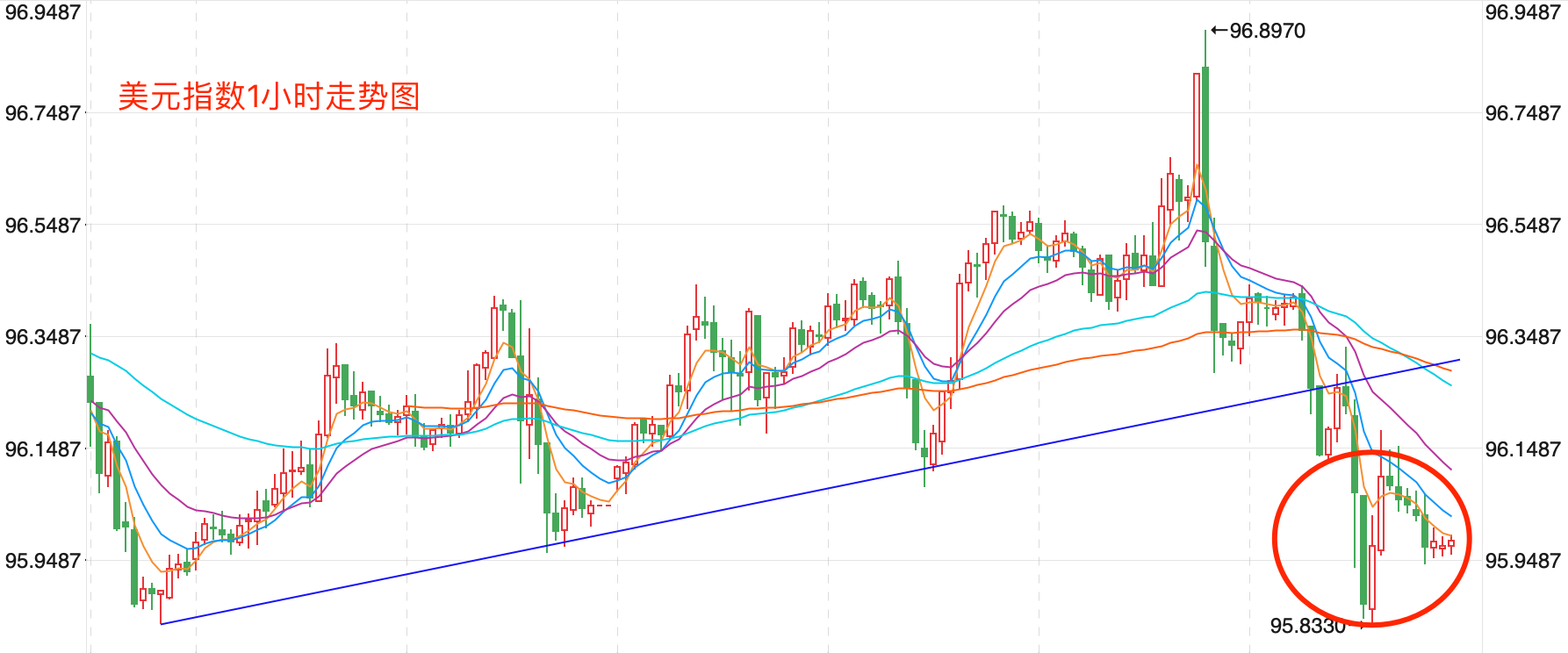The width and height of the screenshot is (1568, 653).
Task: Click the tall red candle before the peak
Action: [x=1196, y=132]
